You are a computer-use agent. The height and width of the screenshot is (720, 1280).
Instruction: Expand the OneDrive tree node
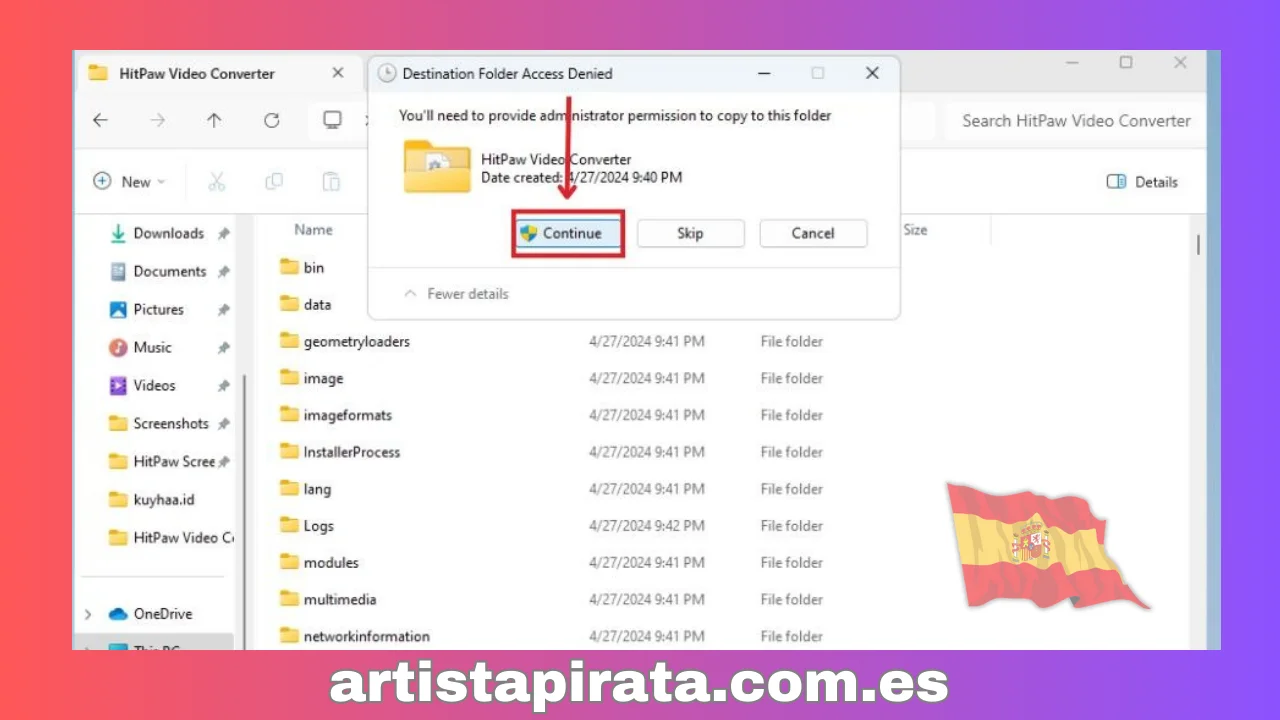(x=88, y=614)
